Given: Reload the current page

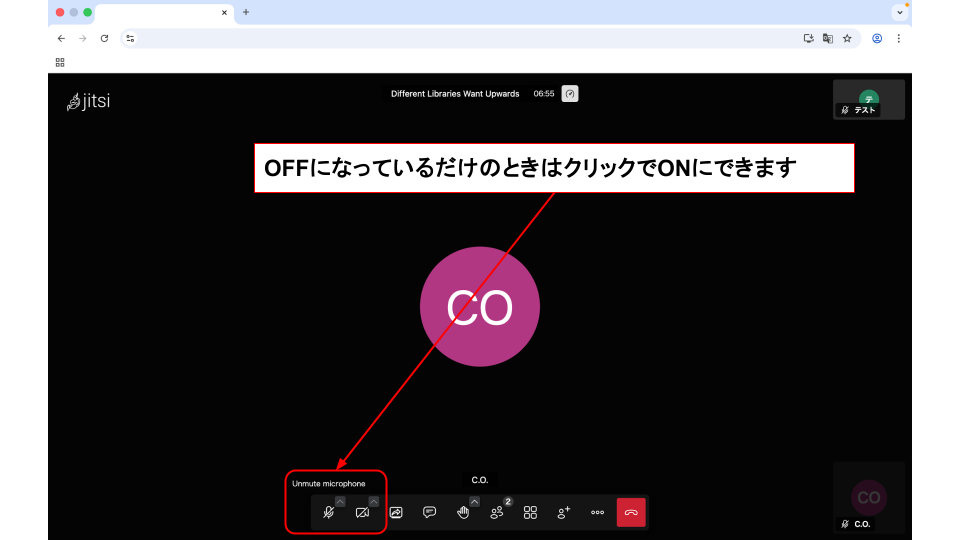Looking at the screenshot, I should 104,38.
